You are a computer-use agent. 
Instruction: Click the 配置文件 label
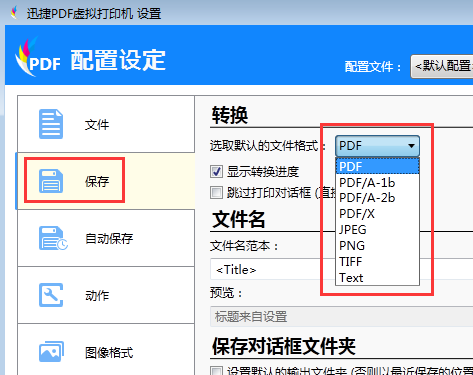click(x=373, y=67)
